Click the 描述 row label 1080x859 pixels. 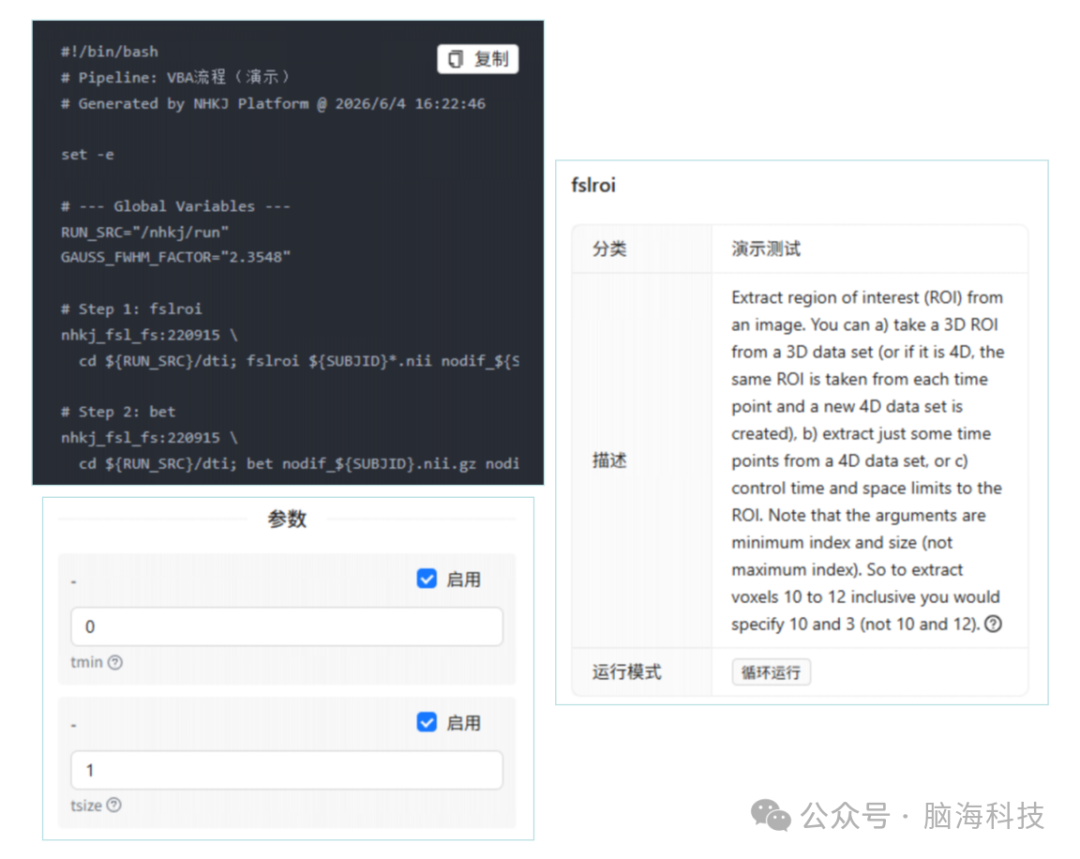click(x=610, y=460)
